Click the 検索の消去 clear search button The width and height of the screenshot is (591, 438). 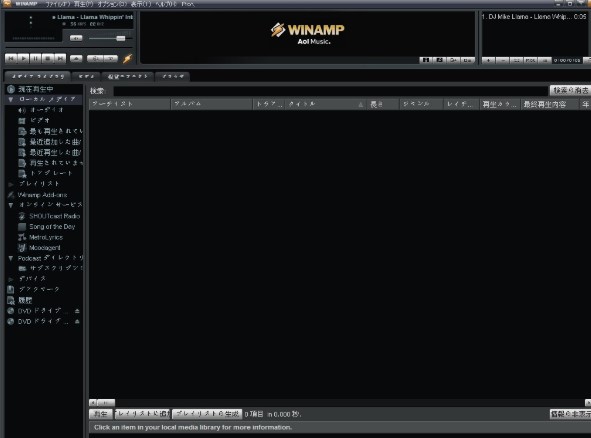coord(570,90)
